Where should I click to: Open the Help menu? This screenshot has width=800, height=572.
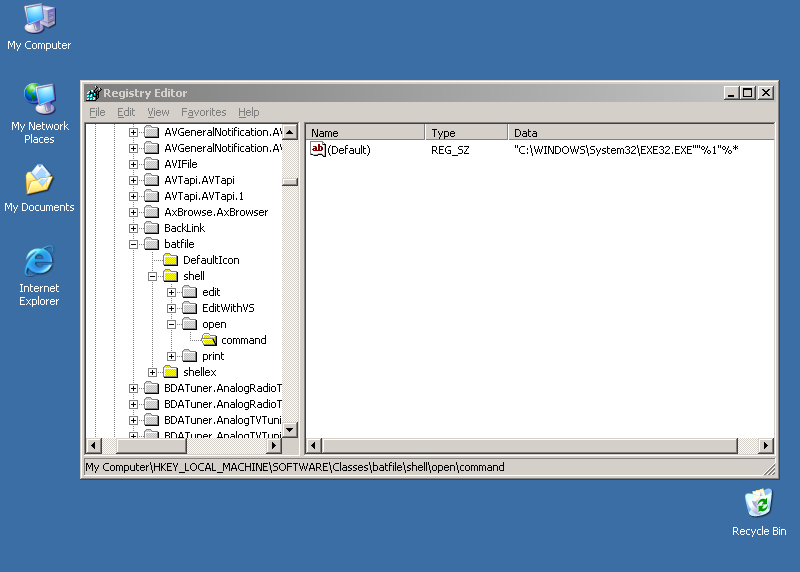pyautogui.click(x=248, y=112)
